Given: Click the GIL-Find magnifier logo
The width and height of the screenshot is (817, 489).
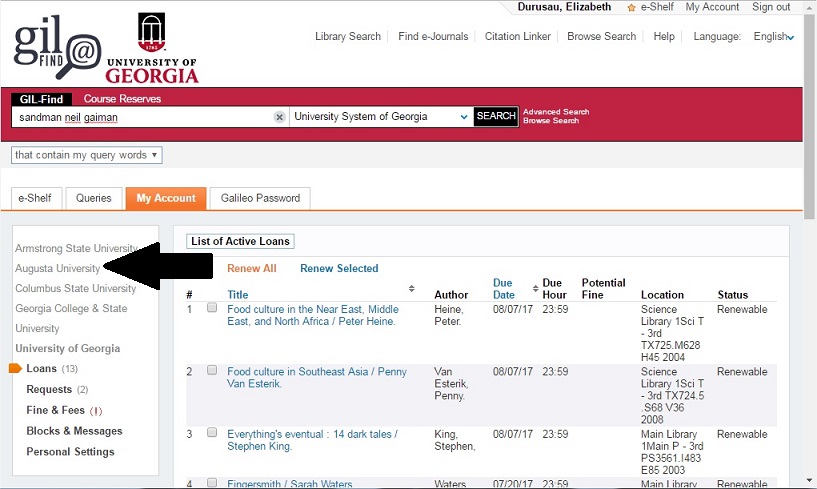Looking at the screenshot, I should coord(58,47).
